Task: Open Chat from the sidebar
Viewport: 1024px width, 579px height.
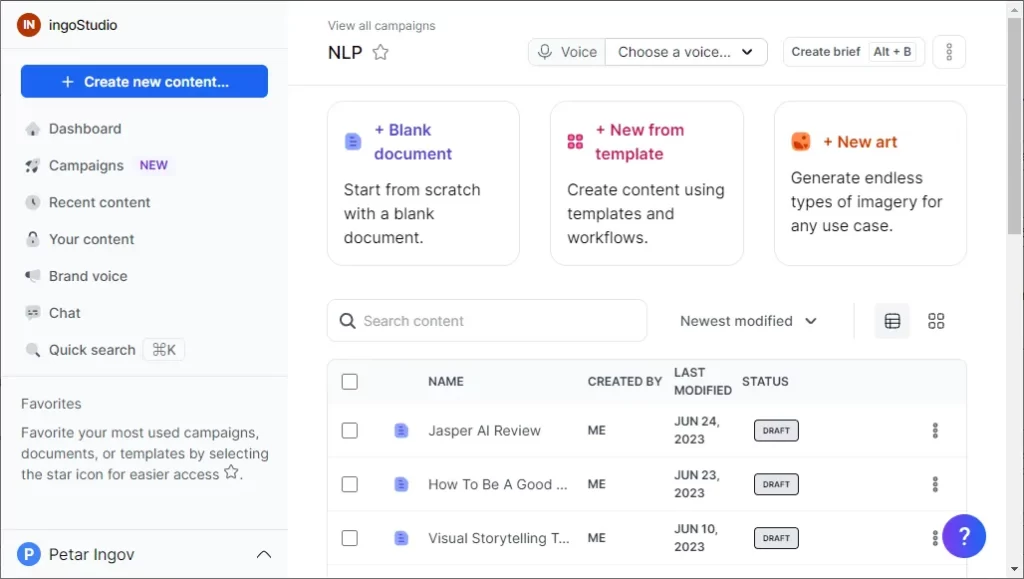Action: [65, 313]
